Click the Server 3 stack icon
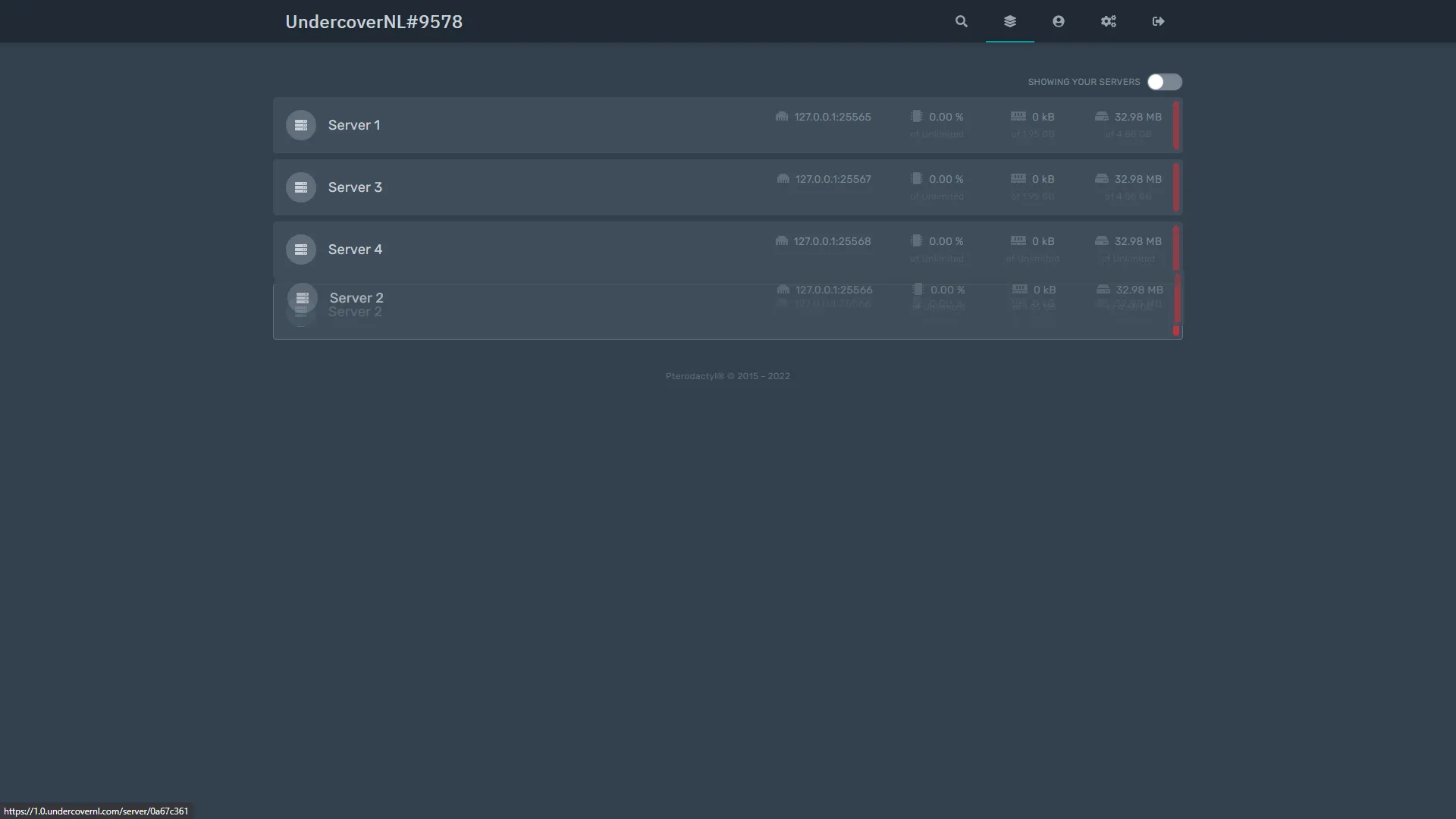 [301, 187]
